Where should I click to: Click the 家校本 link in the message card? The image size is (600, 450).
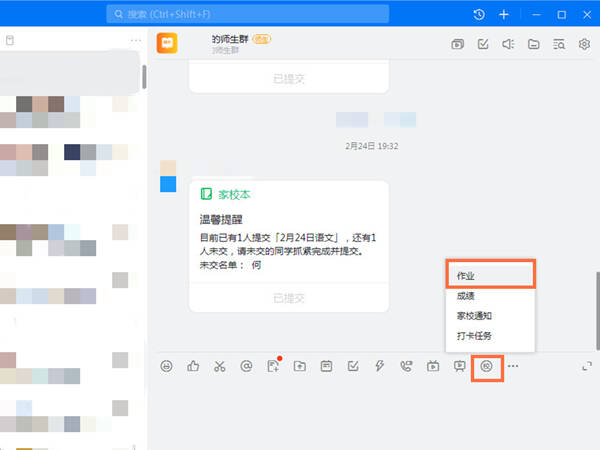234,195
